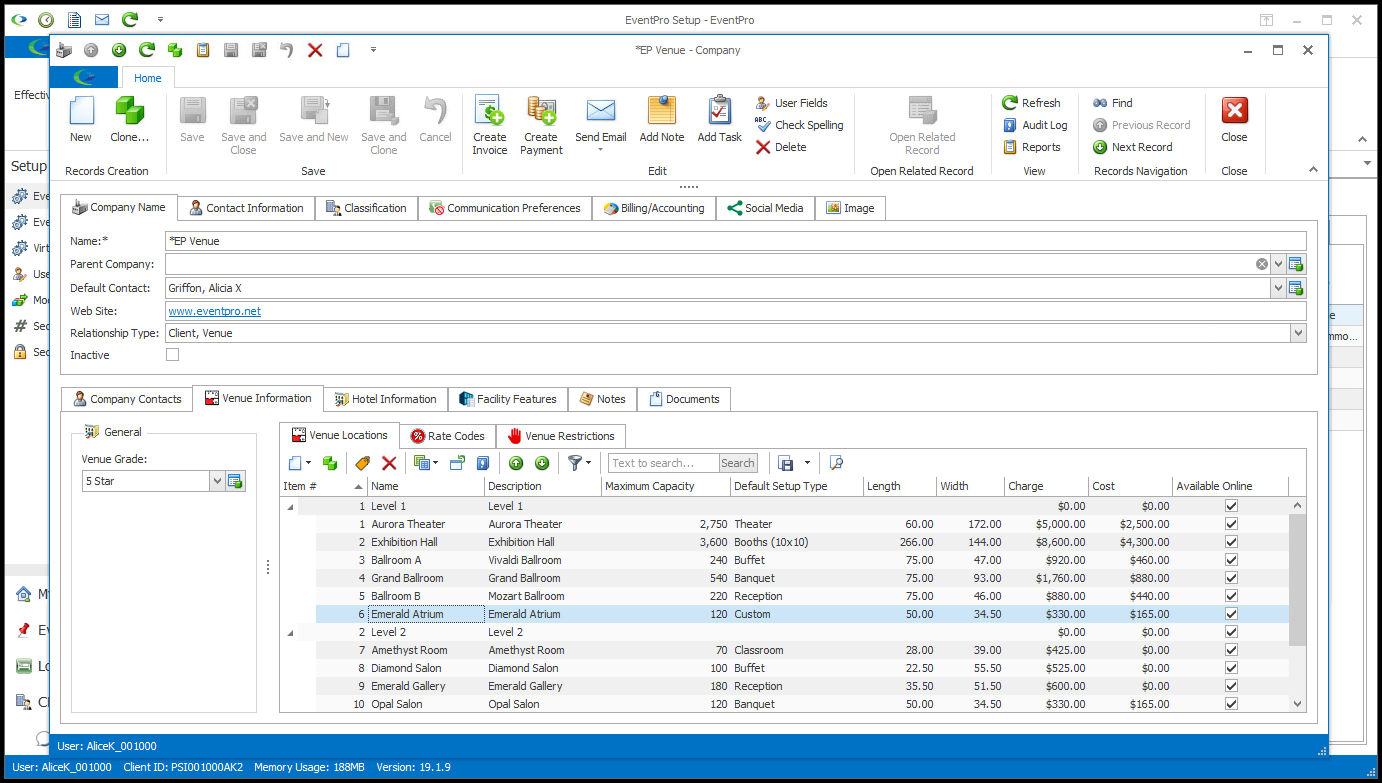Toggle Available Online for Amethyst Room

point(1231,650)
